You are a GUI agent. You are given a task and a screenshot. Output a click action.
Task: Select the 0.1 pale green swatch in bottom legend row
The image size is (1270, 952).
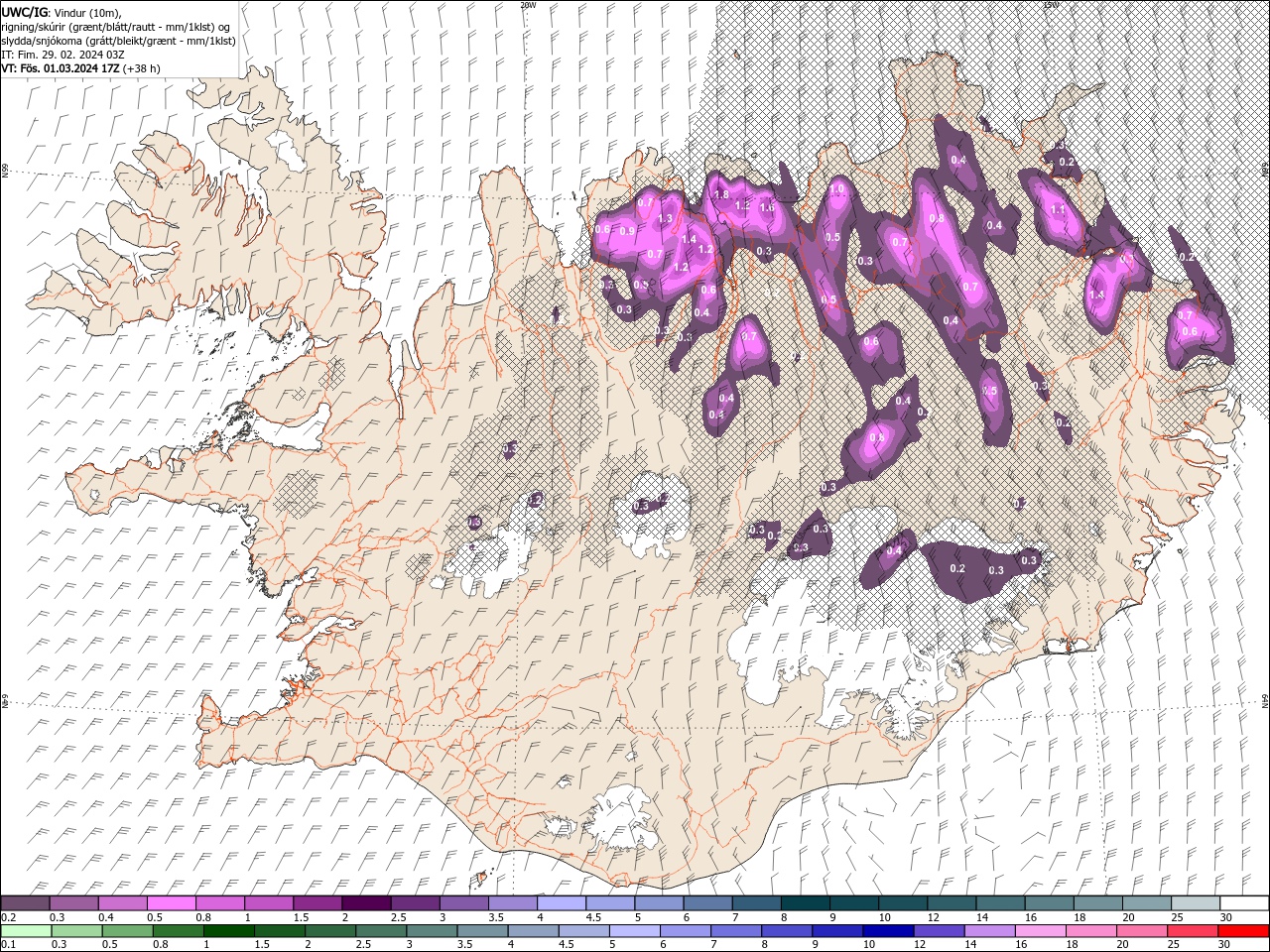point(27,931)
